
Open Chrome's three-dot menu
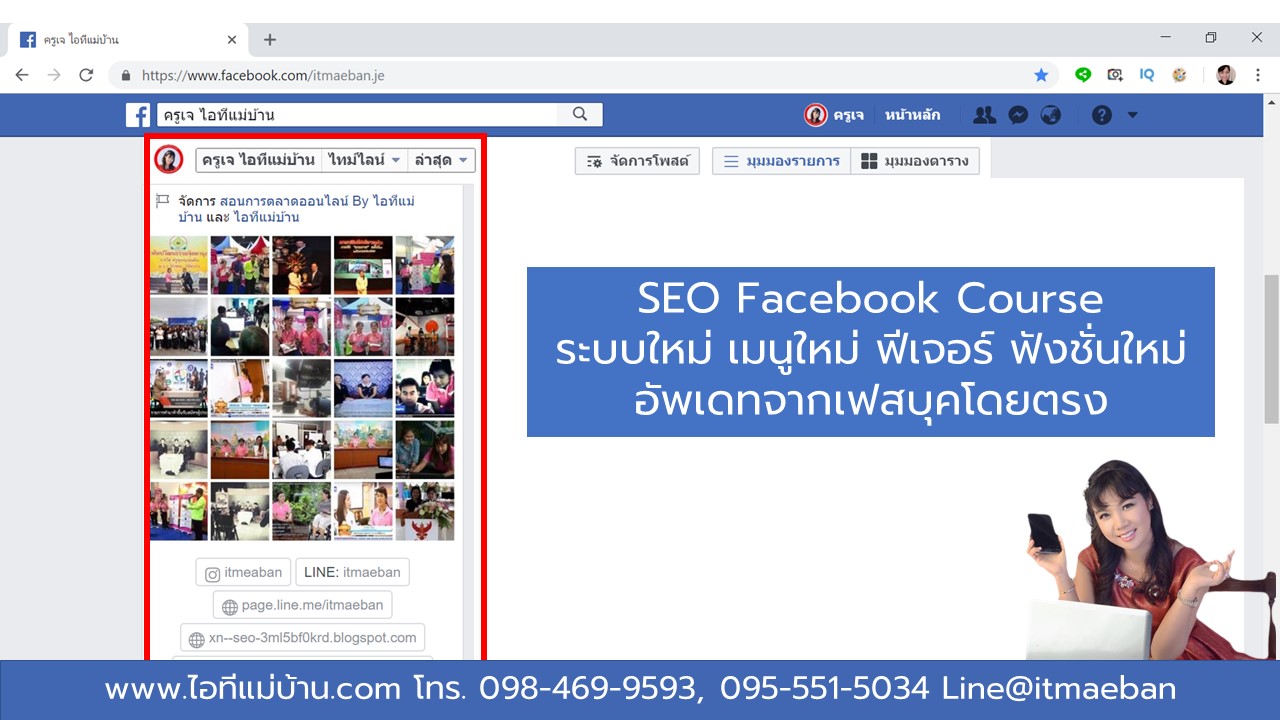(1258, 75)
